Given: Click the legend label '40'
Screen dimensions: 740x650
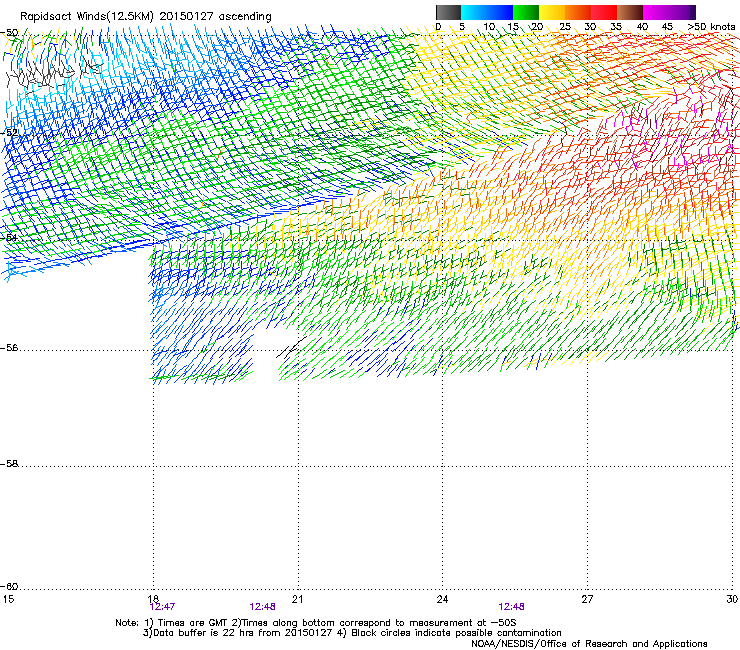Looking at the screenshot, I should pos(642,27).
